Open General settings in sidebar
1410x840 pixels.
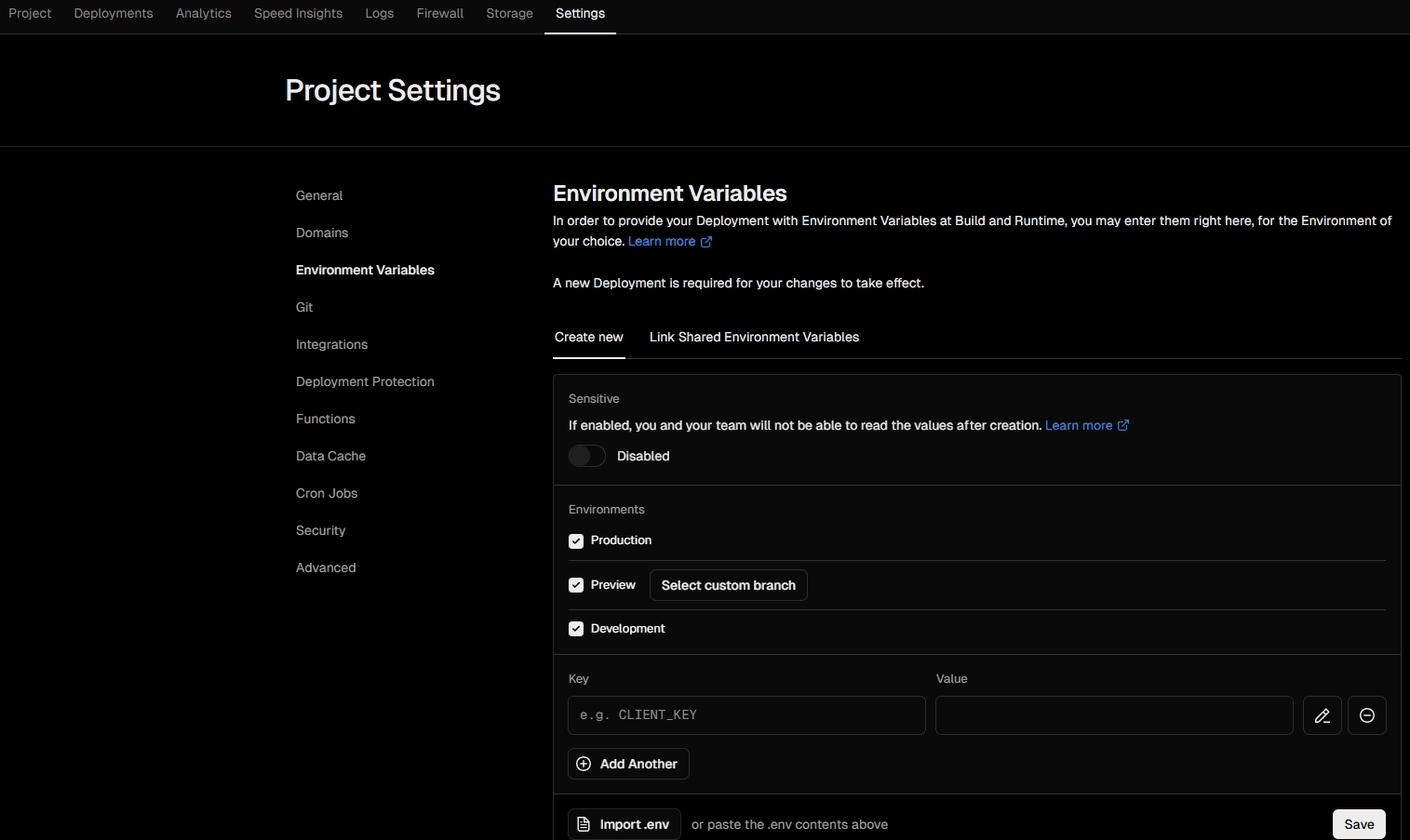coord(319,195)
